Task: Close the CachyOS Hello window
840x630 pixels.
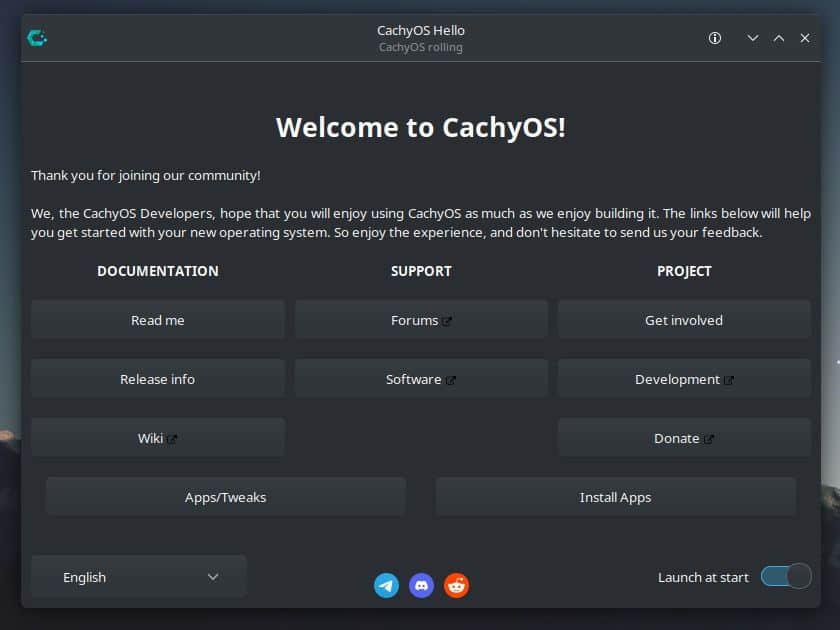Action: pos(805,38)
